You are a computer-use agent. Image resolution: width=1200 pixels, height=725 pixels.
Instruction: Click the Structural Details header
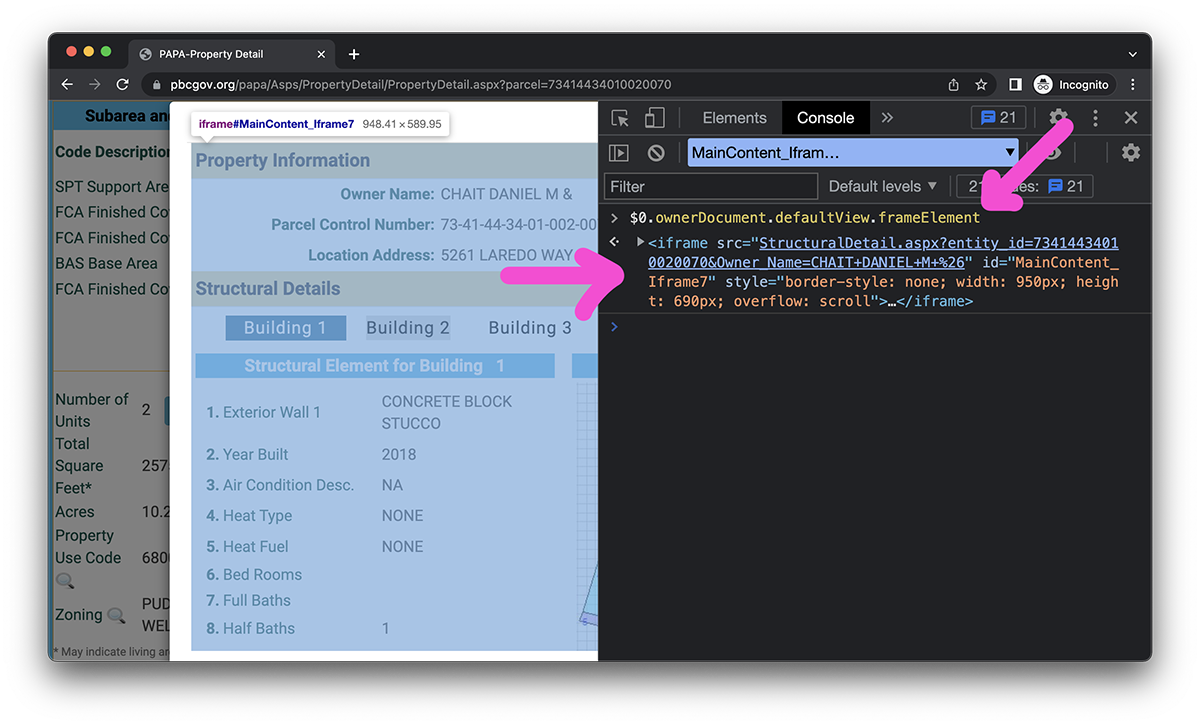(x=268, y=288)
